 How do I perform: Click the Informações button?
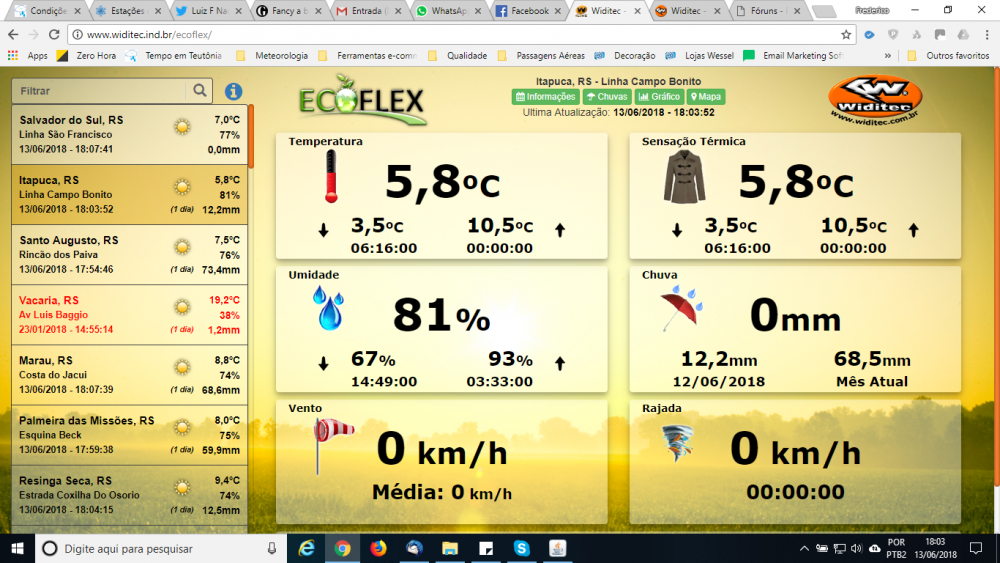(545, 97)
